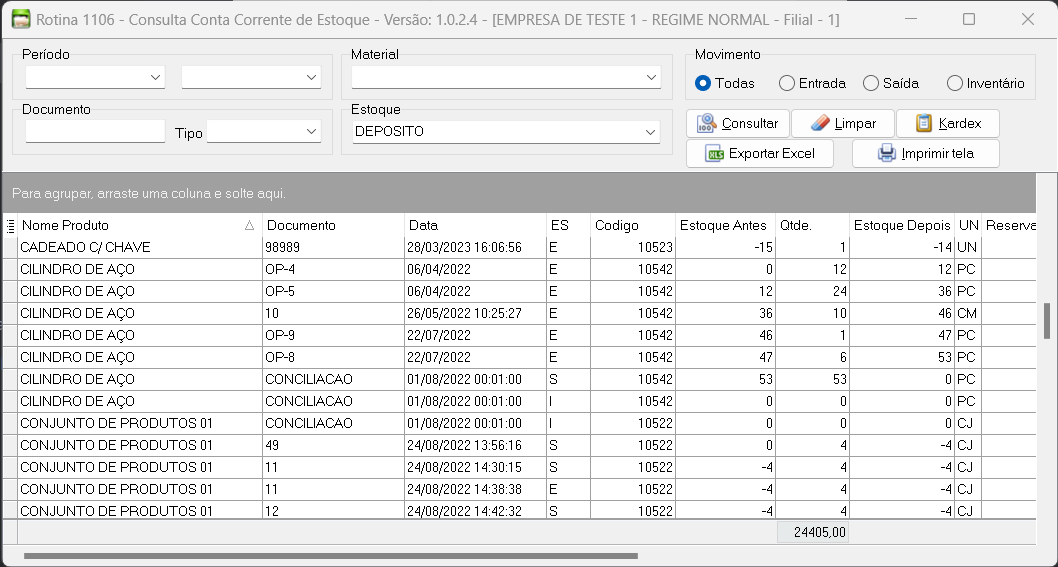Screen dimensions: 1058x567
Task: Open the Período start date dropdown
Action: point(156,77)
